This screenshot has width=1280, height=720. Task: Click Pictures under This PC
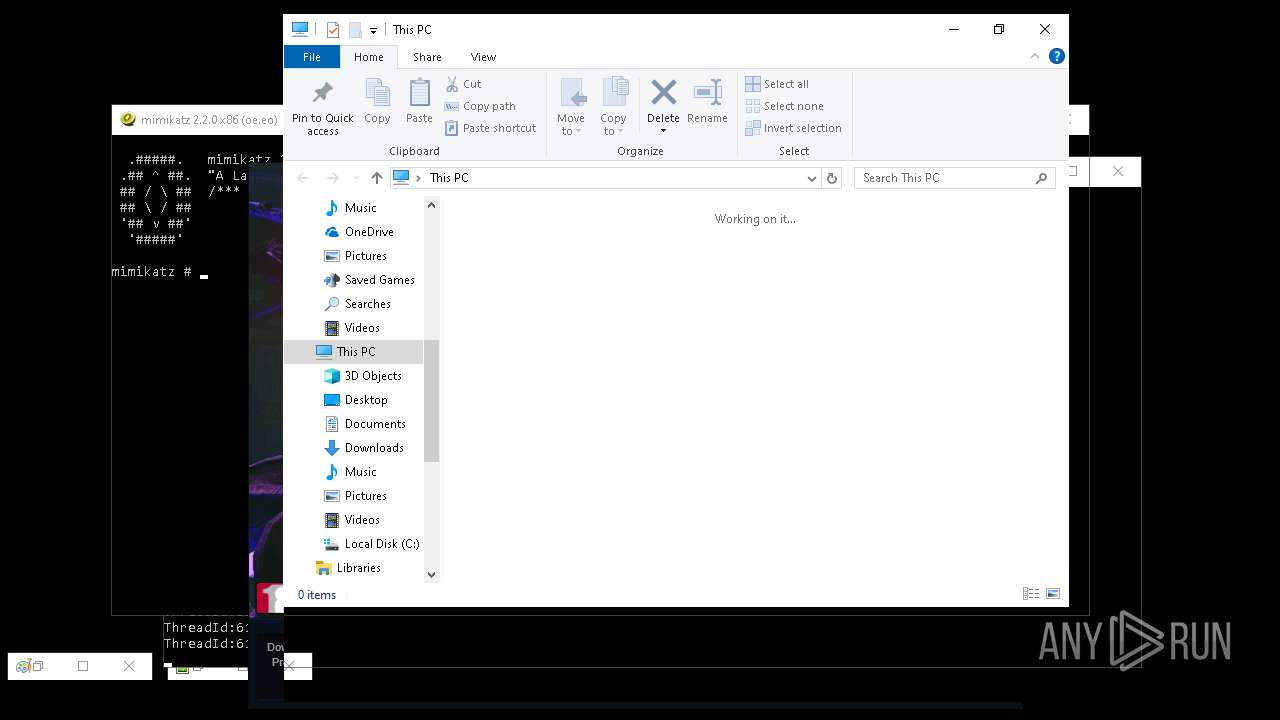[366, 496]
